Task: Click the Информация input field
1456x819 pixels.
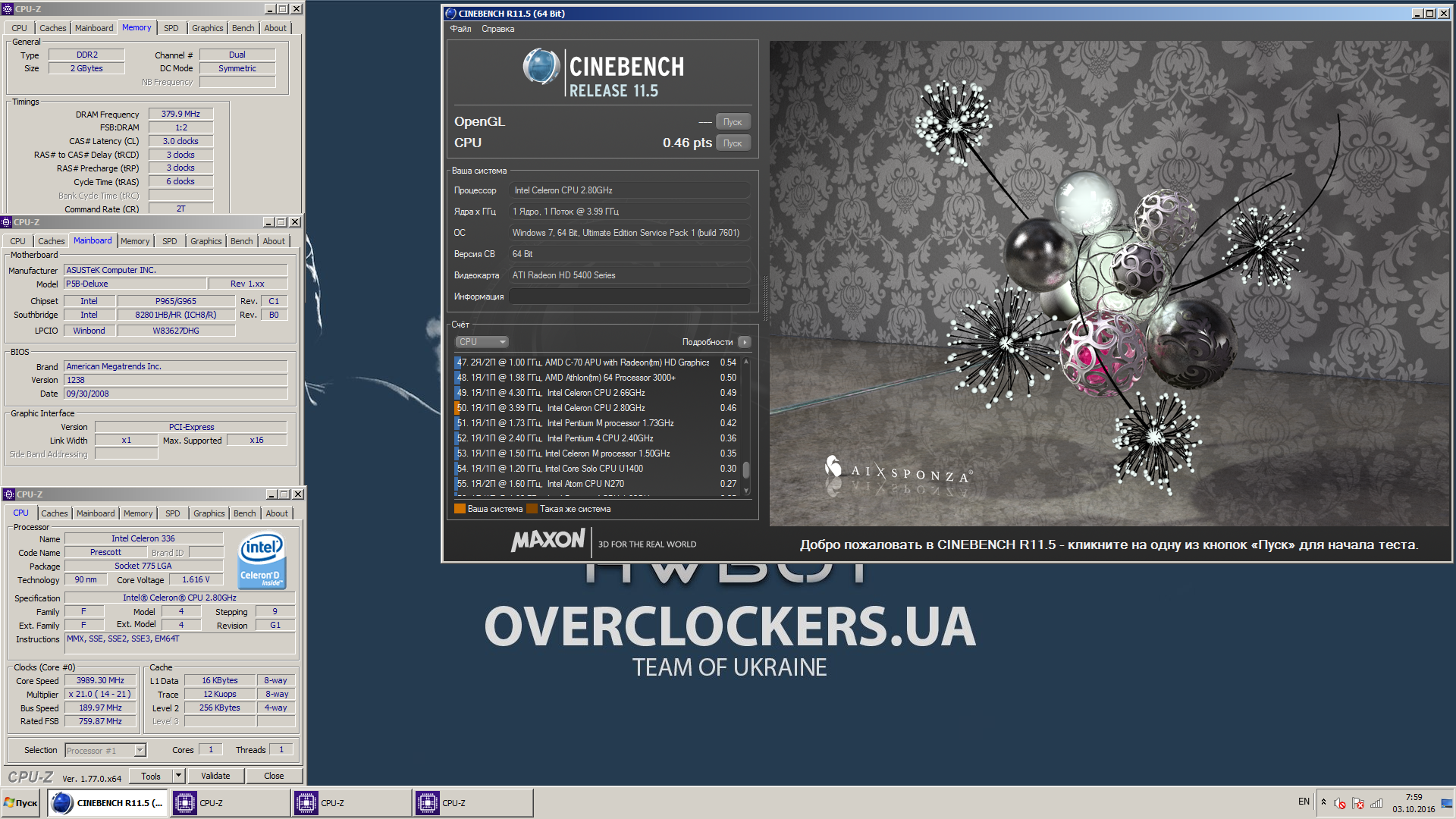Action: 629,297
